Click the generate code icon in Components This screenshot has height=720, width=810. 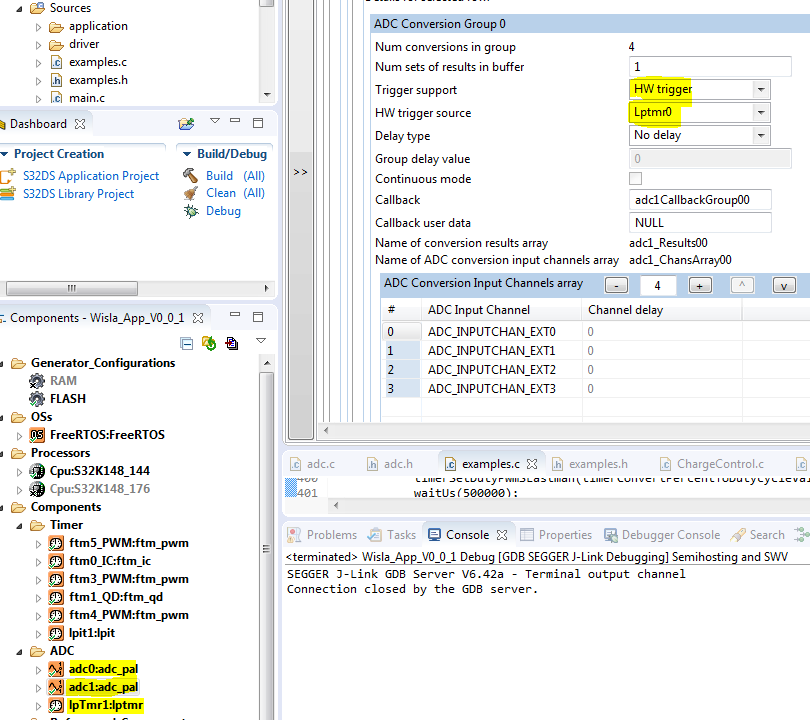232,343
